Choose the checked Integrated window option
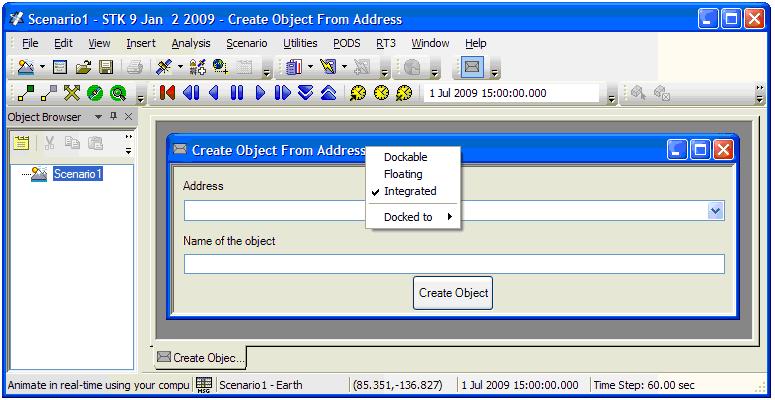The height and width of the screenshot is (400, 775). pos(410,191)
